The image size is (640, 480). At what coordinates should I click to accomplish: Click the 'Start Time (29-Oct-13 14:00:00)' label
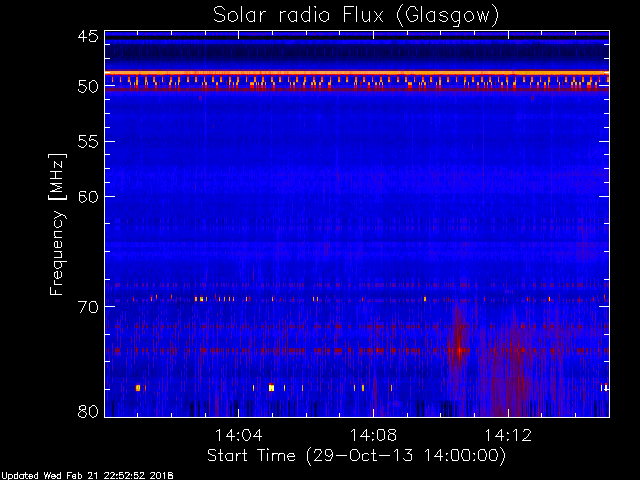pos(356,456)
